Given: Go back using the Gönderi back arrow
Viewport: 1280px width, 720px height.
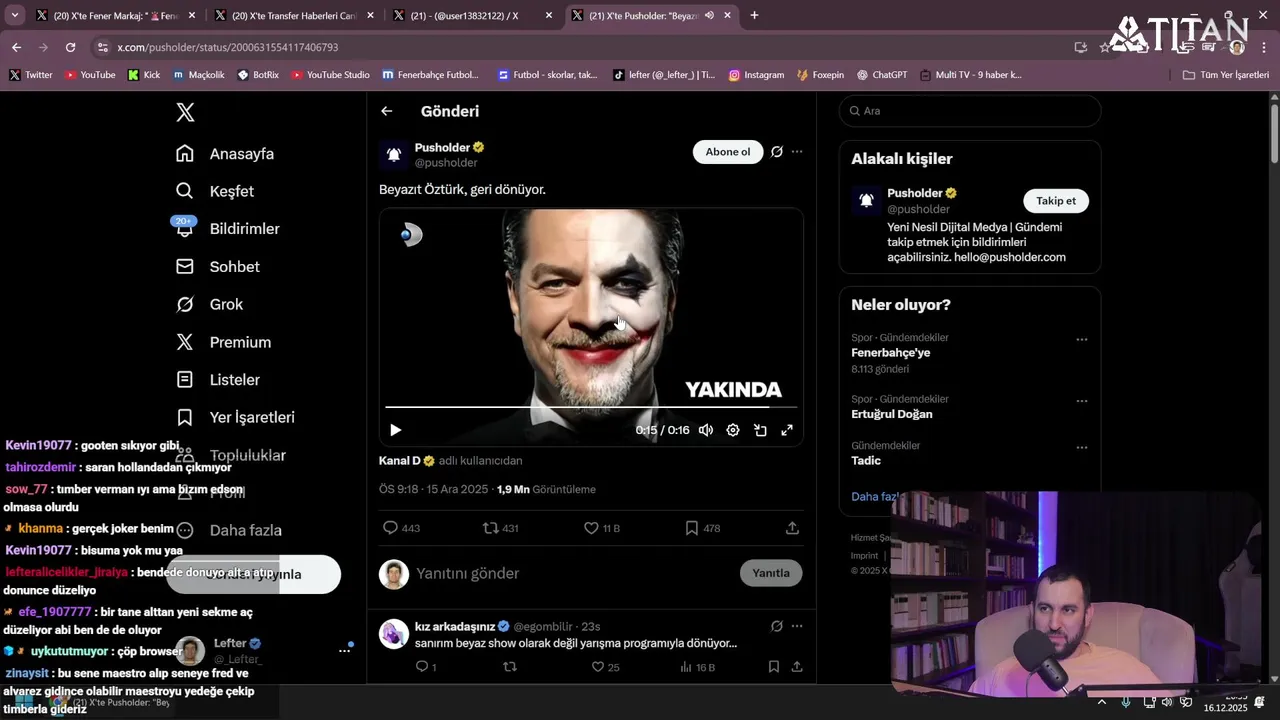Looking at the screenshot, I should [x=387, y=111].
